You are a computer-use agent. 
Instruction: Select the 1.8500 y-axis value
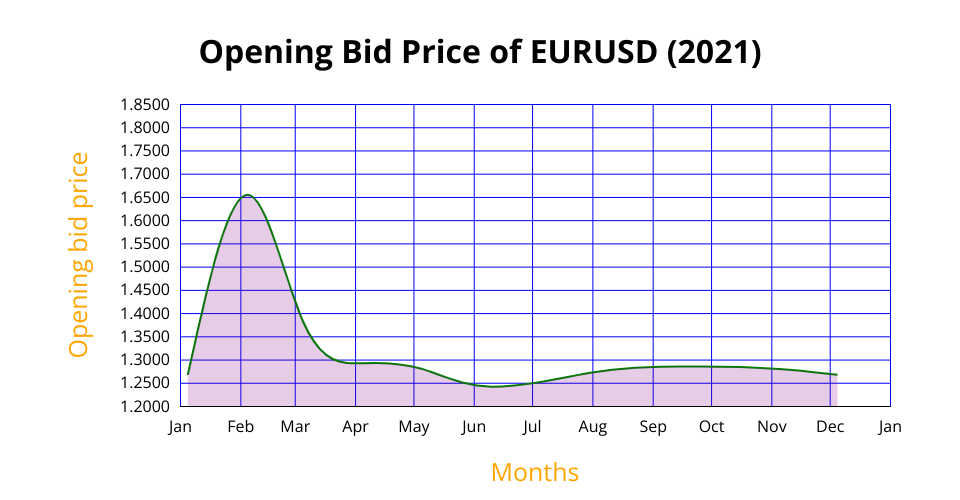pyautogui.click(x=144, y=104)
